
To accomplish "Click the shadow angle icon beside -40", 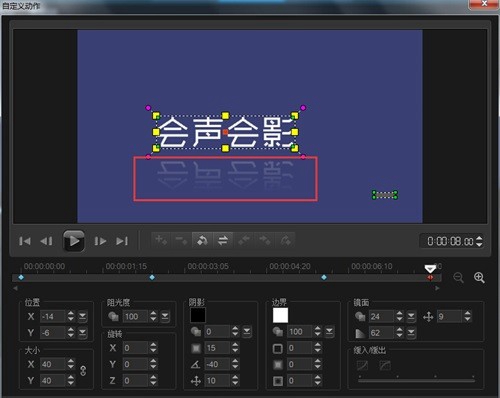I will pyautogui.click(x=196, y=364).
